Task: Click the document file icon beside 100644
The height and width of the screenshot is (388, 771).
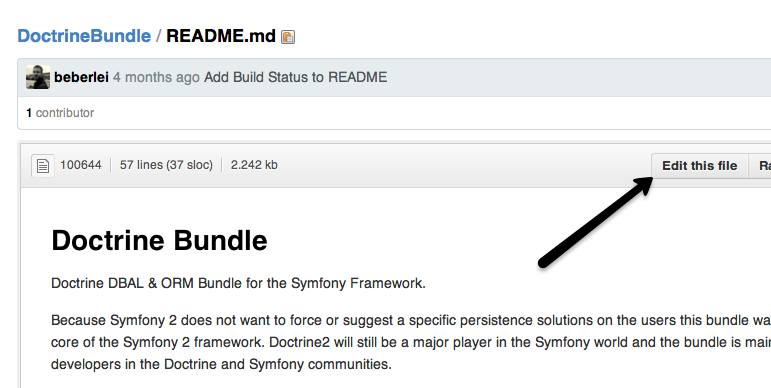Action: click(x=43, y=165)
